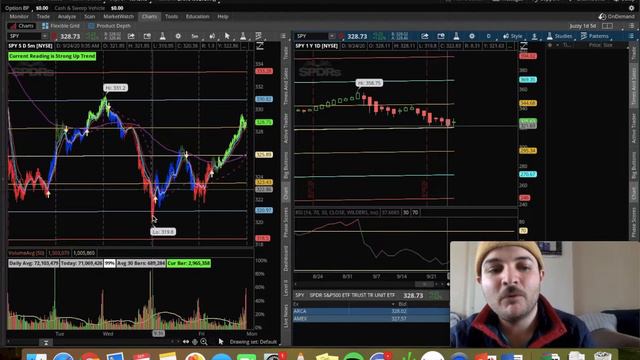Open the Trade tab in main menu
The height and width of the screenshot is (360, 640).
(x=43, y=17)
